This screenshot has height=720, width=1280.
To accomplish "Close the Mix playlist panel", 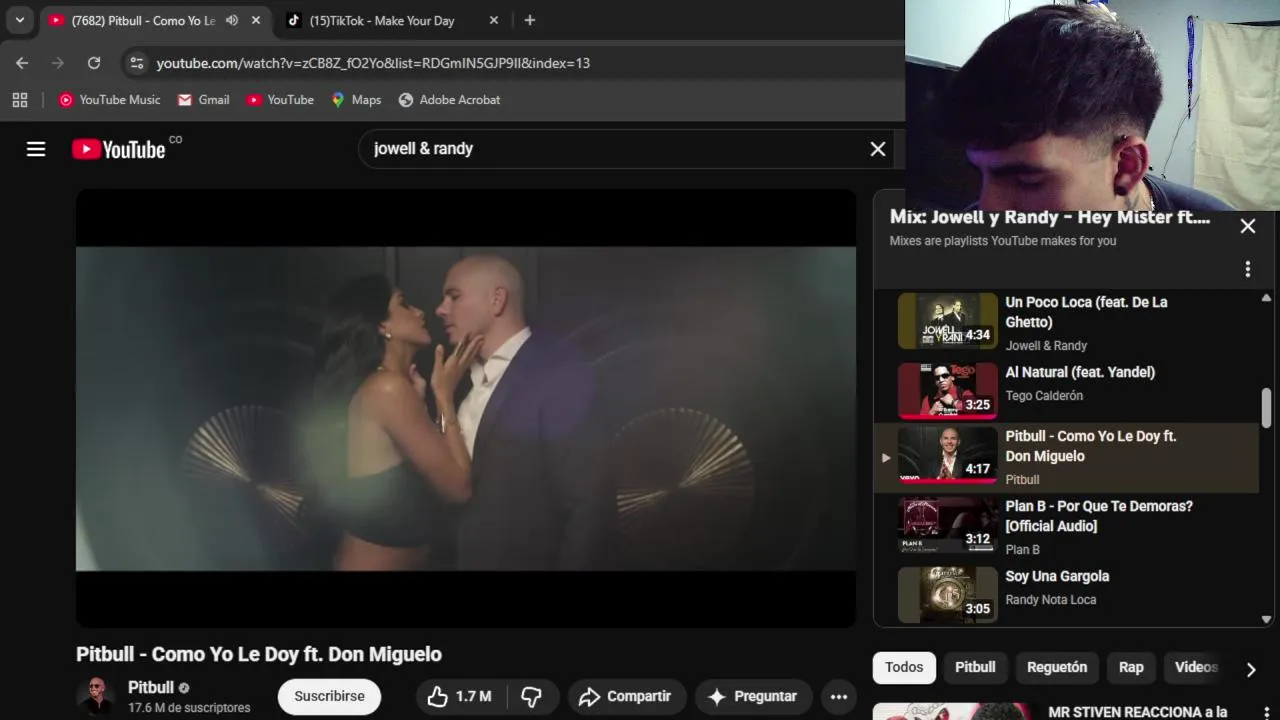I will pos(1248,226).
